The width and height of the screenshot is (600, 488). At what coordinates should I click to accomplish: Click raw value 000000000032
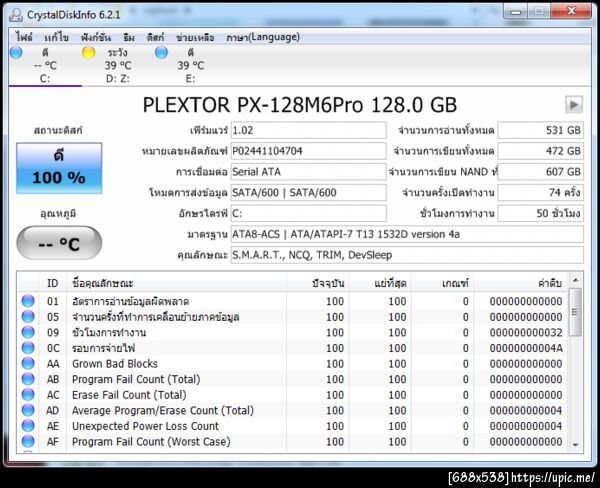526,333
